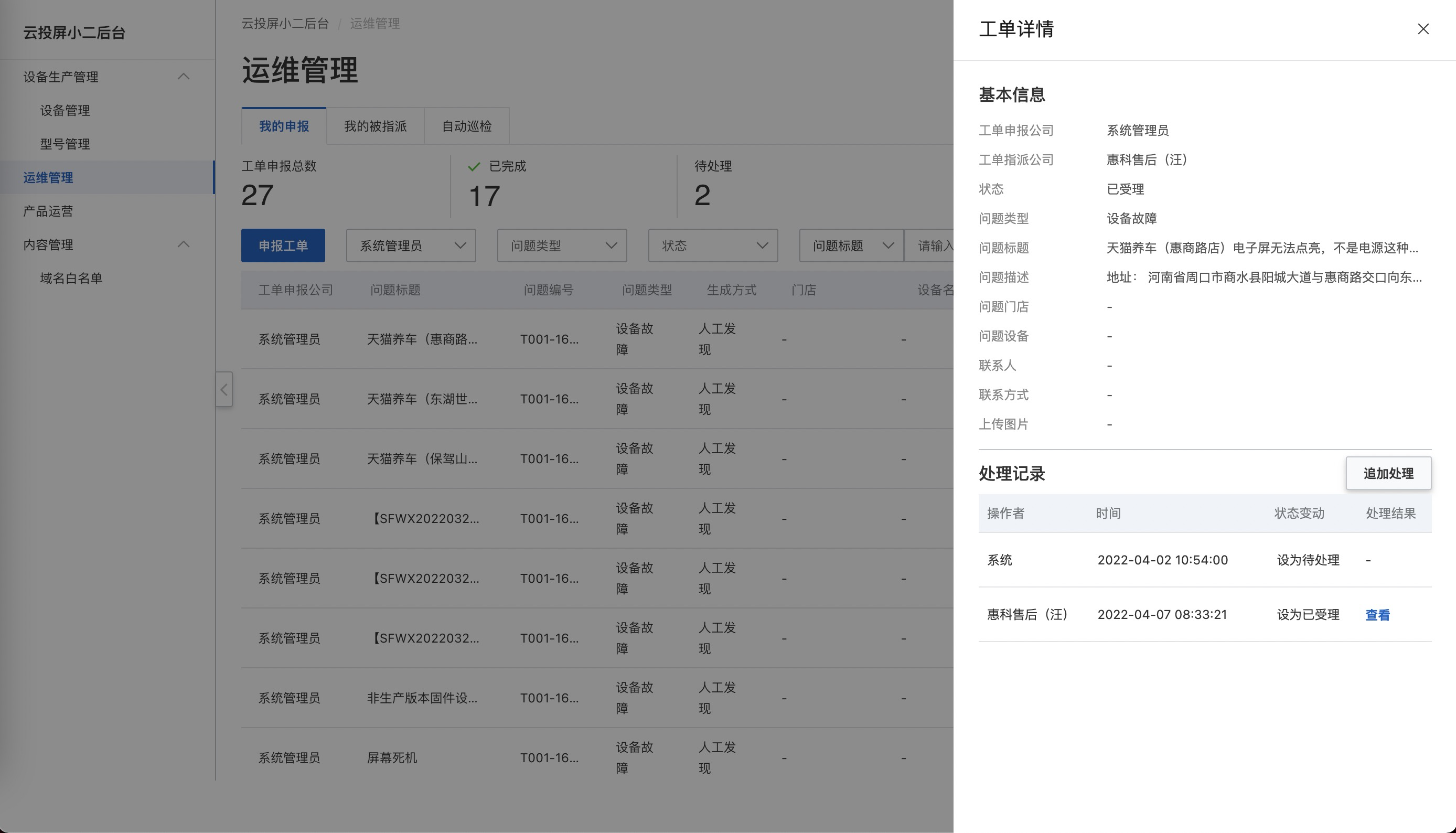Screen dimensions: 1456x833
Task: Click 设为待处理 in the 处理记录 table
Action: 1308,560
